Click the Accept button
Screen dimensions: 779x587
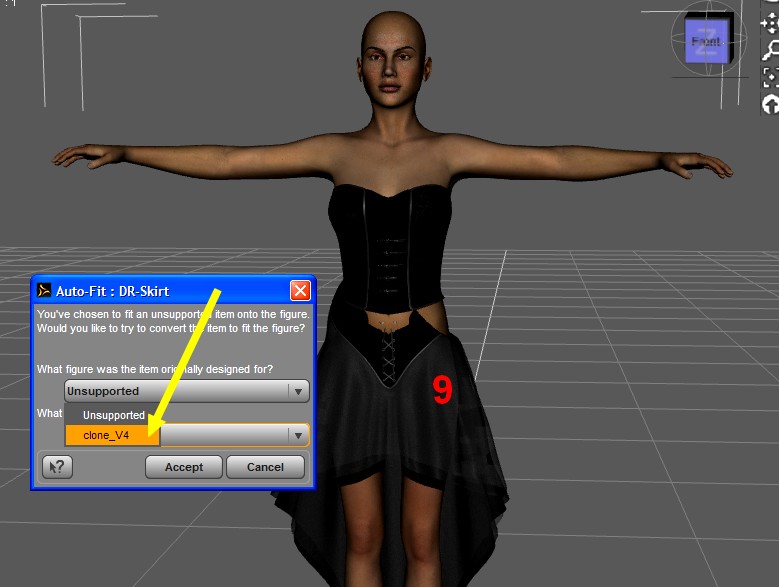[x=184, y=467]
